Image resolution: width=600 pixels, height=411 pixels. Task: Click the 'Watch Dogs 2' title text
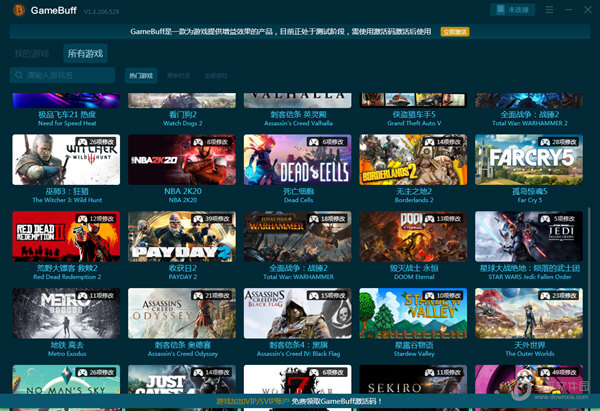pos(183,123)
